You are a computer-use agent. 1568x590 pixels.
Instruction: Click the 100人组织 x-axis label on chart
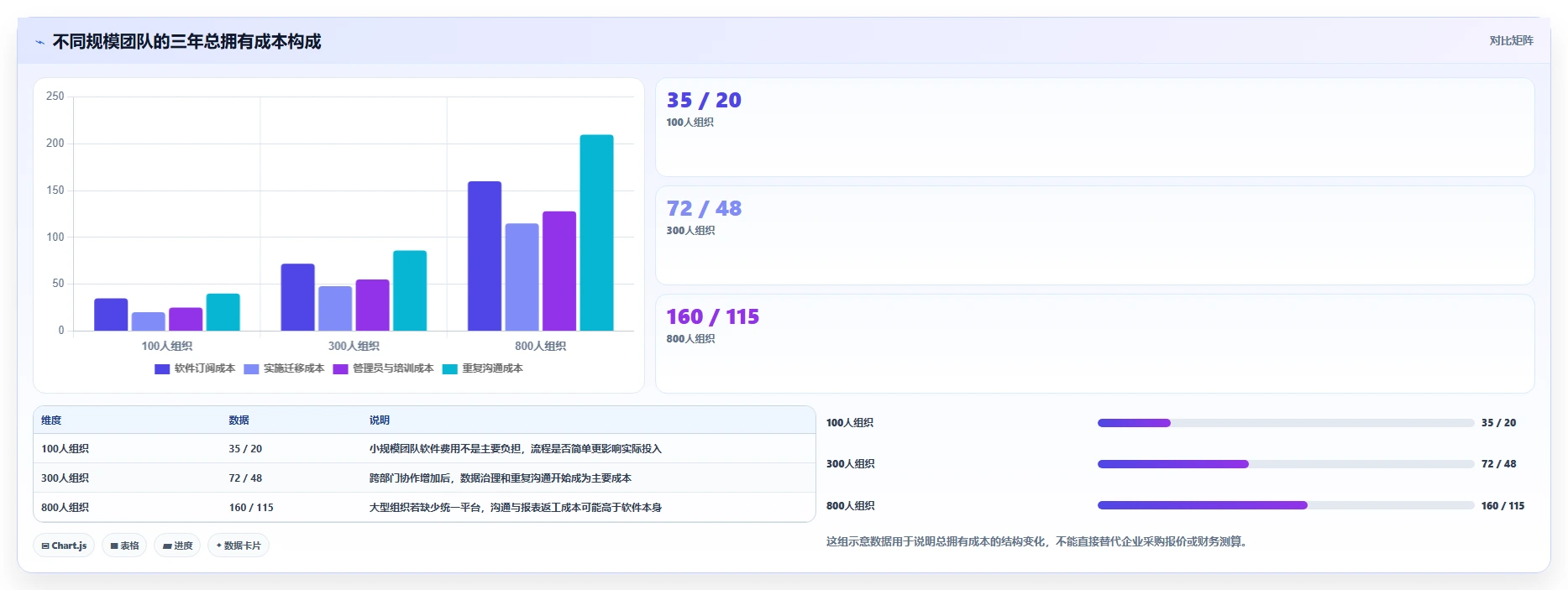coord(167,346)
